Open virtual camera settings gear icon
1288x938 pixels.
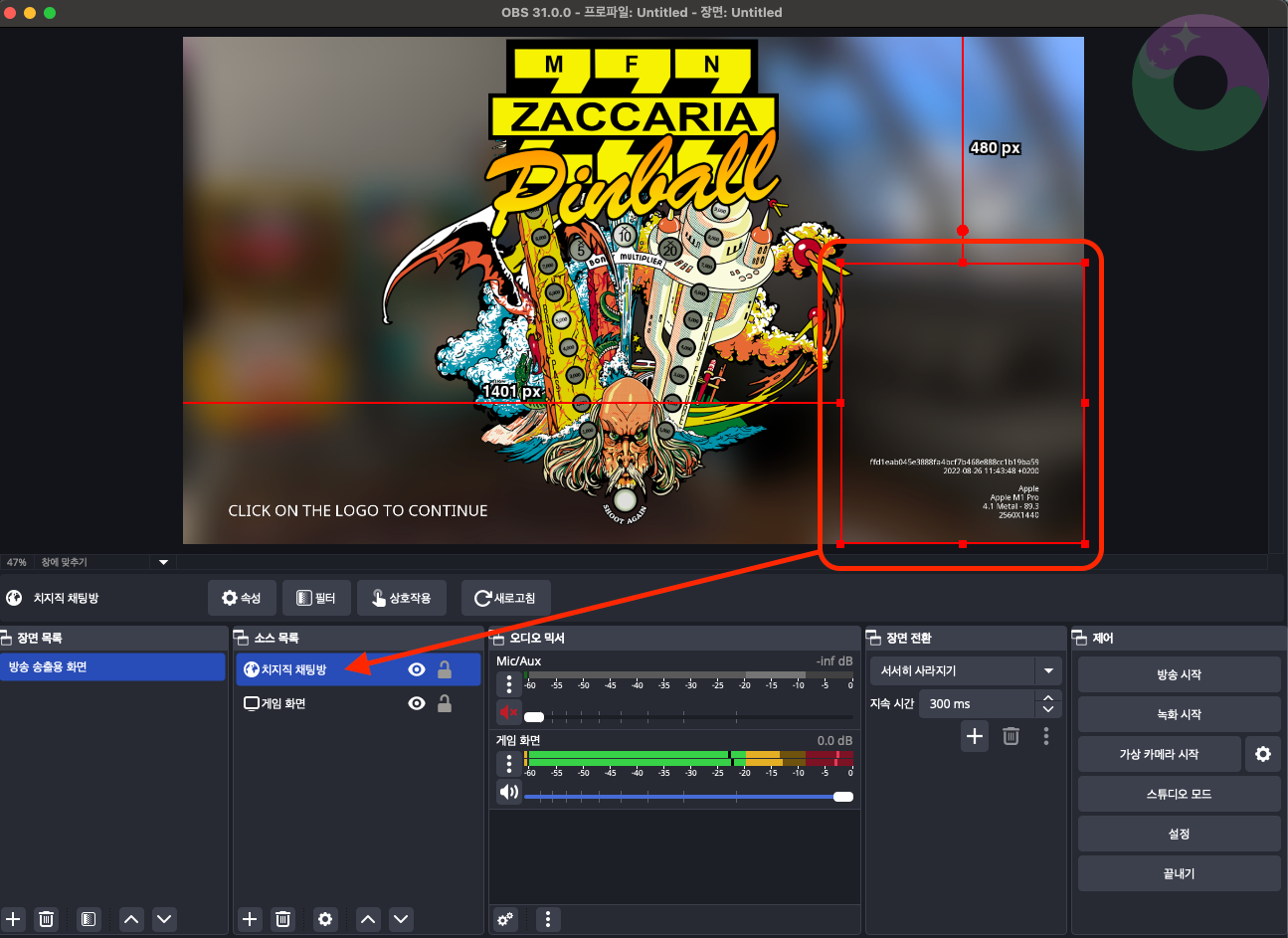click(1263, 754)
